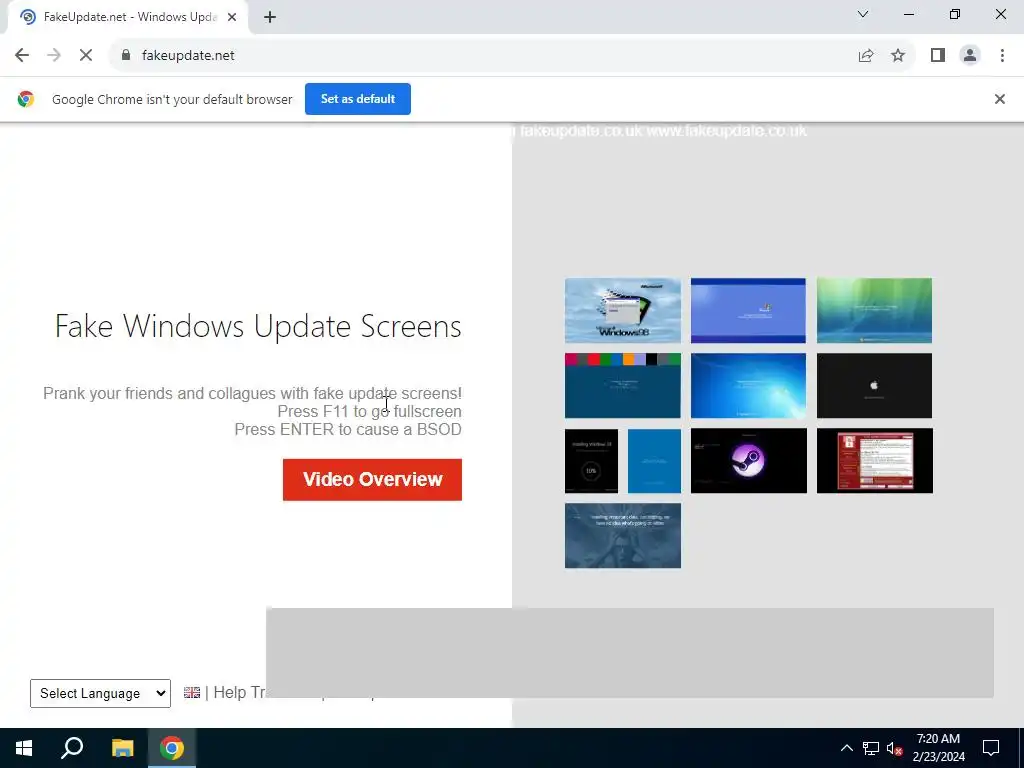Dismiss the default browser infobar
This screenshot has height=768, width=1024.
tap(999, 99)
